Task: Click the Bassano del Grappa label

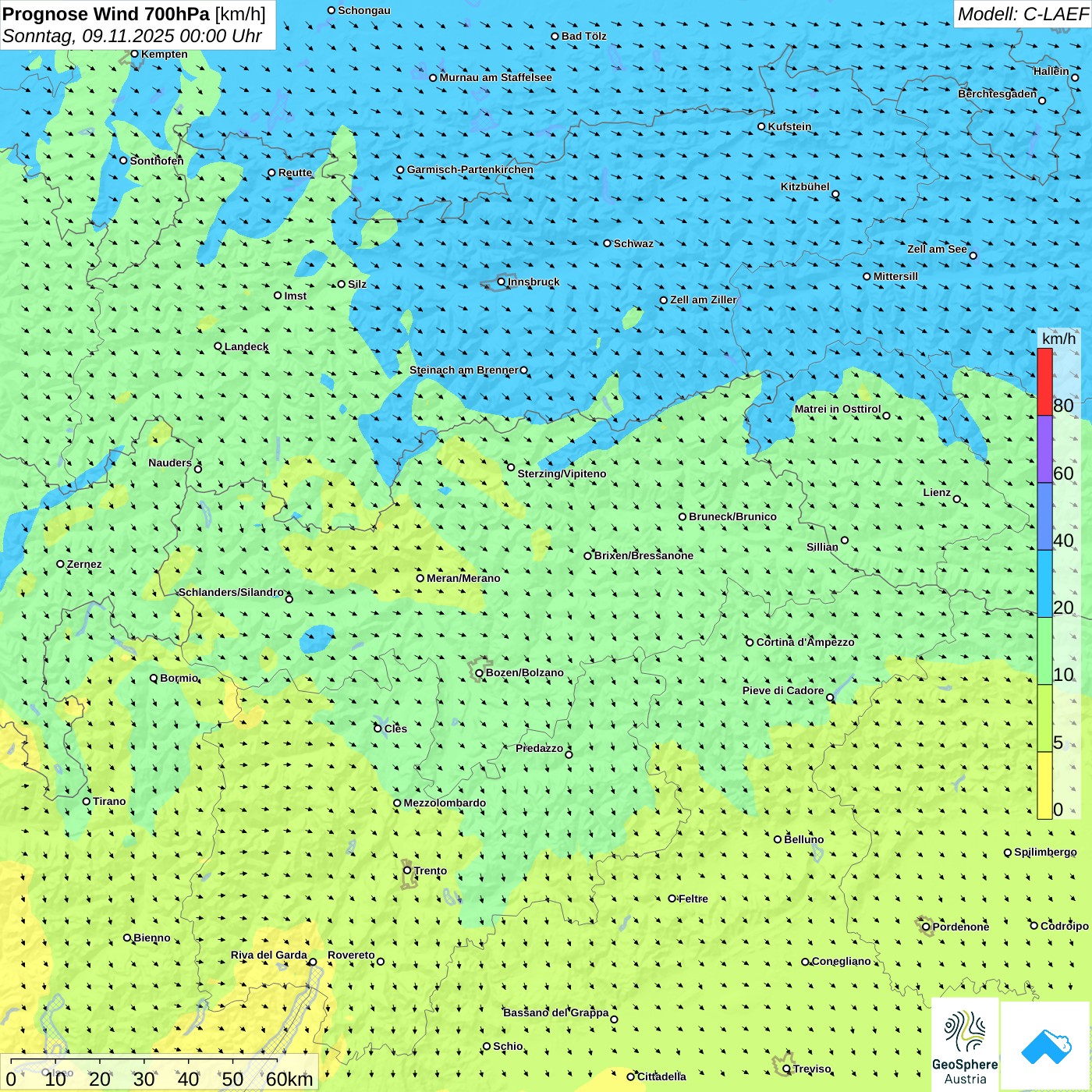Action: [556, 1012]
